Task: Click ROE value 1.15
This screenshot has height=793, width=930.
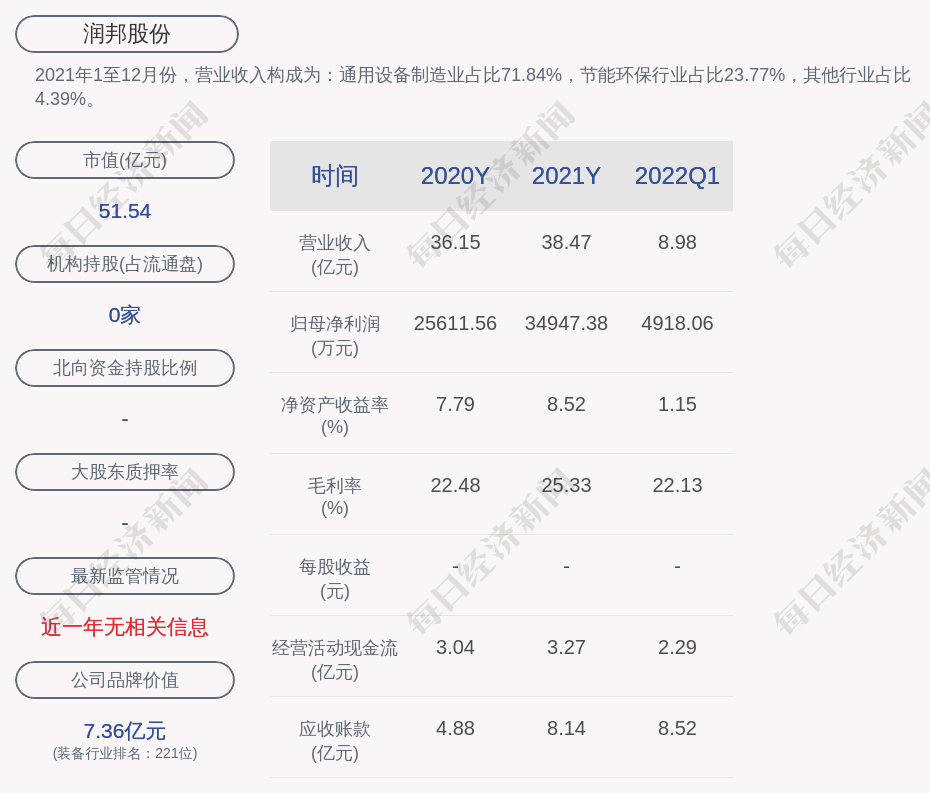Action: [677, 405]
